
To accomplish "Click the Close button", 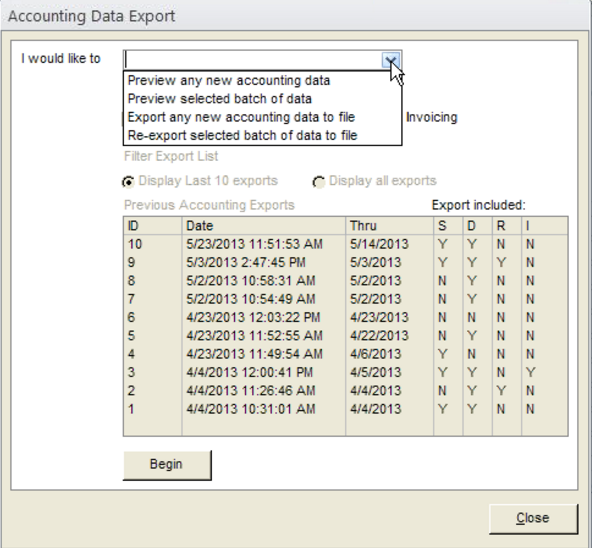I will point(533,518).
